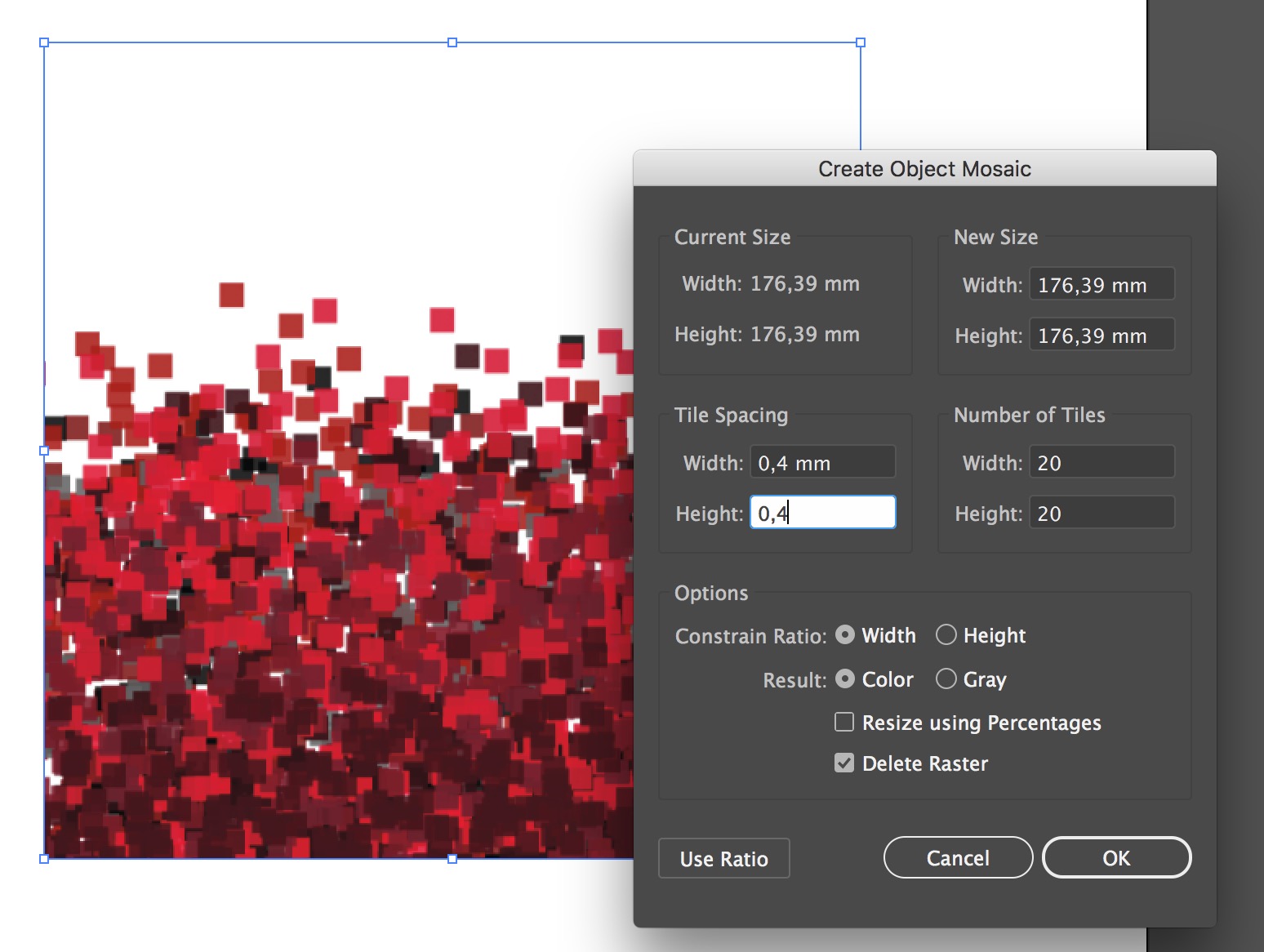
Task: Select the Height constrain ratio option
Action: click(x=946, y=634)
